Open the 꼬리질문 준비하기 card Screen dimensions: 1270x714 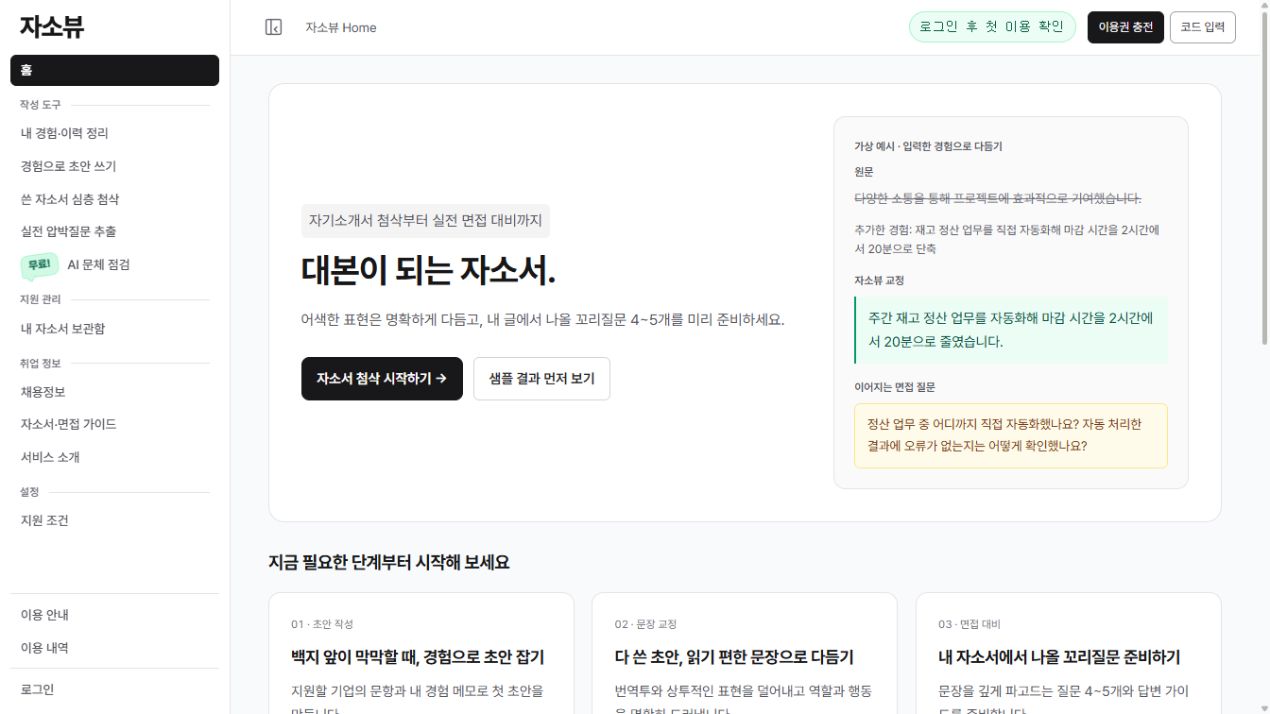(x=1068, y=653)
